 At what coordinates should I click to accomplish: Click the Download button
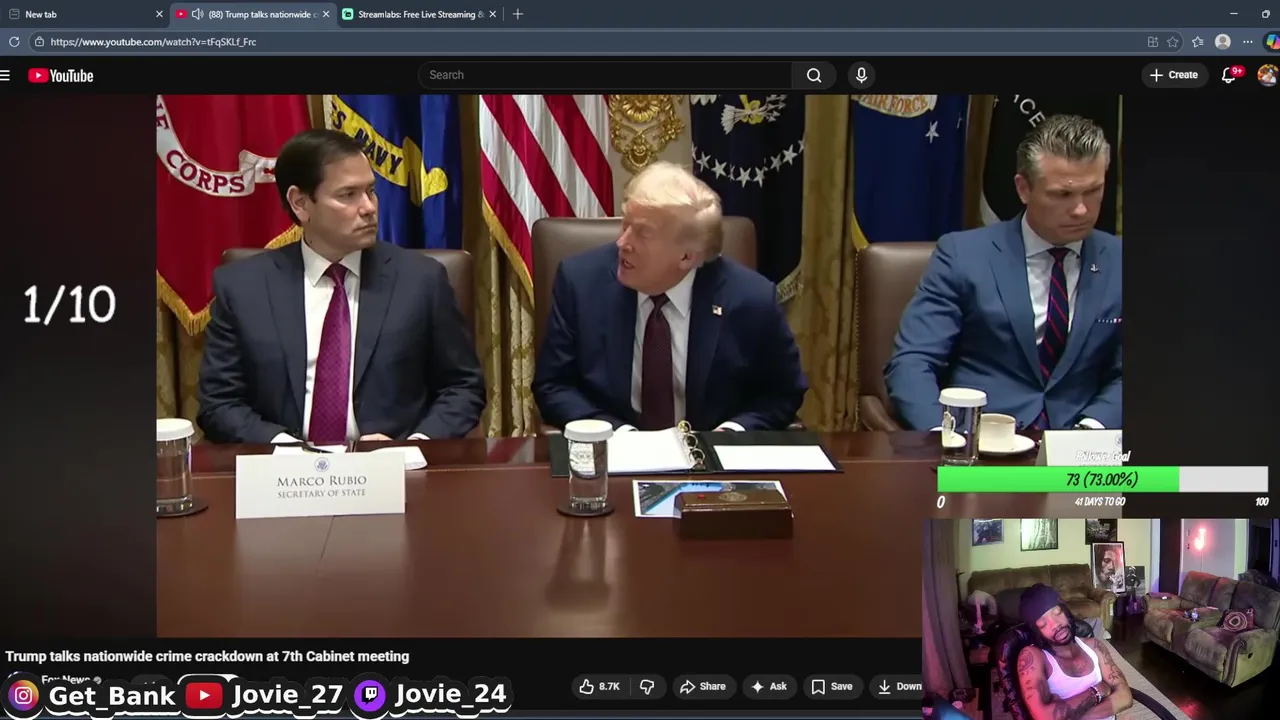click(x=898, y=686)
